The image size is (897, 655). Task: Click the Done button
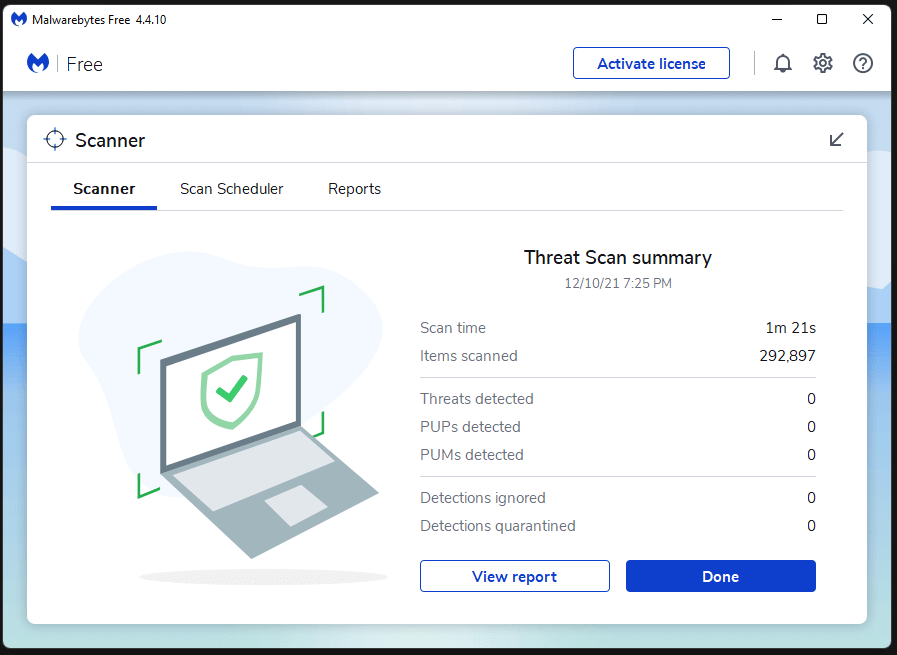[720, 576]
